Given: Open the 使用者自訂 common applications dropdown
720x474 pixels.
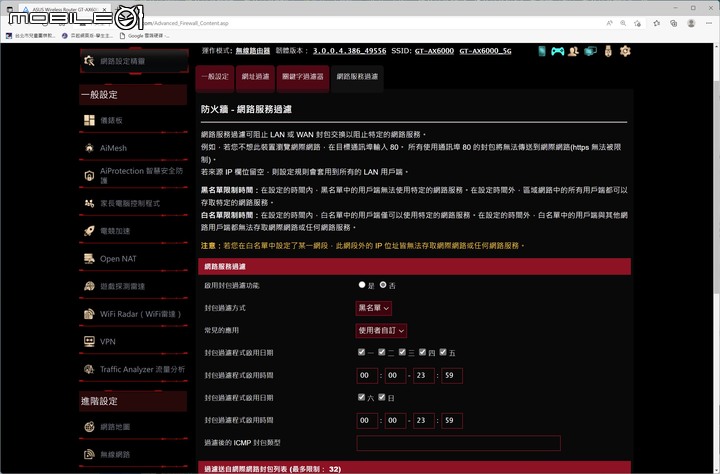Looking at the screenshot, I should click(381, 330).
